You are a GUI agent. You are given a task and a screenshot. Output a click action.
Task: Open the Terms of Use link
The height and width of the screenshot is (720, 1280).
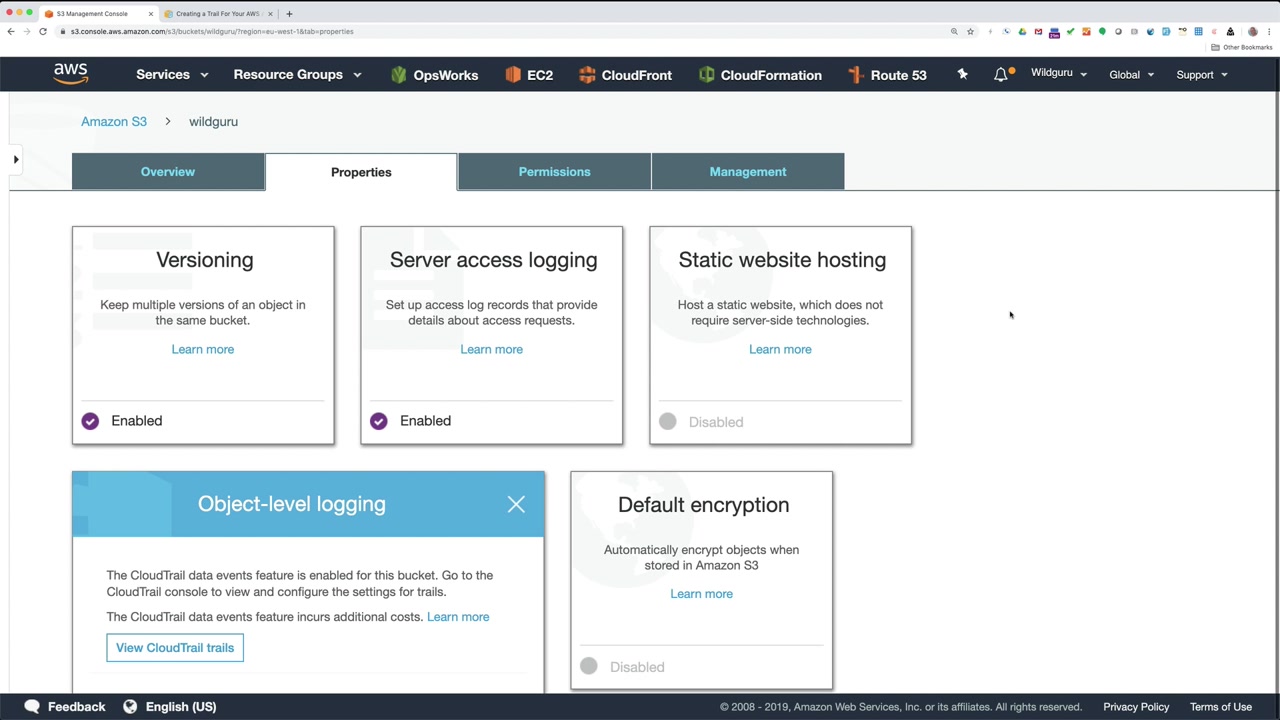coord(1221,707)
